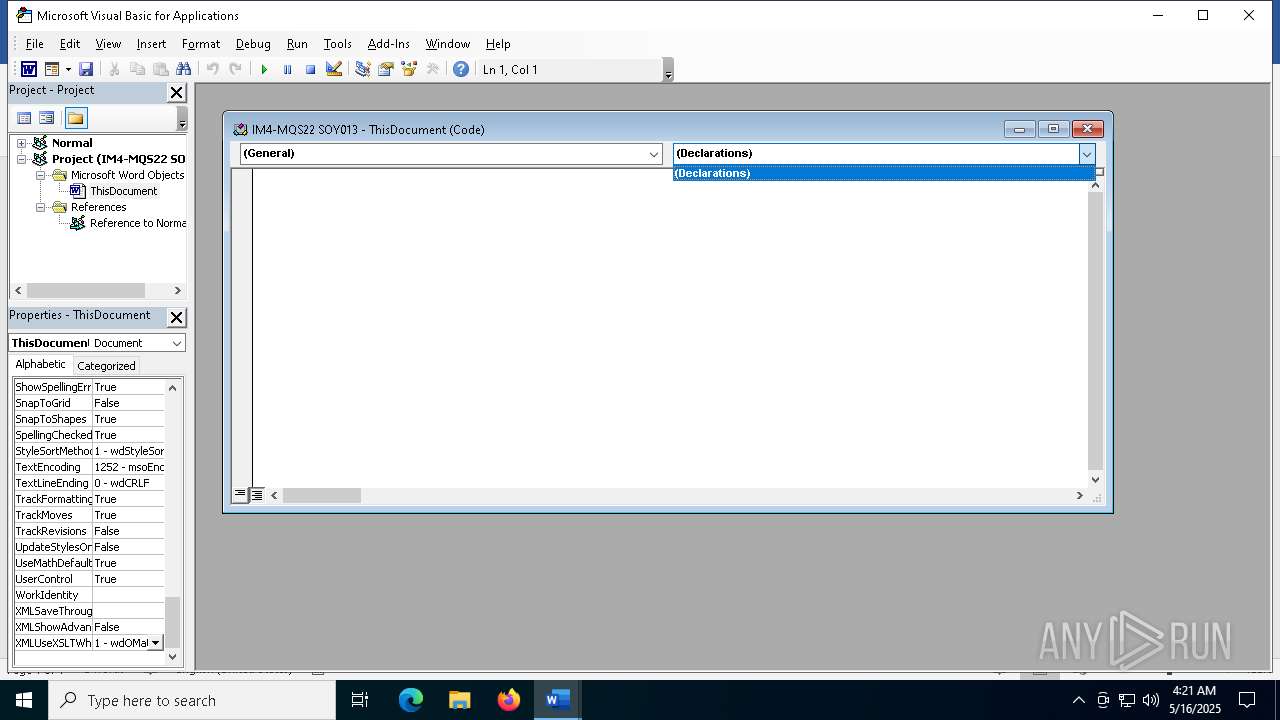1280x720 pixels.
Task: Click View Code icon in Project panel
Action: pyautogui.click(x=24, y=118)
